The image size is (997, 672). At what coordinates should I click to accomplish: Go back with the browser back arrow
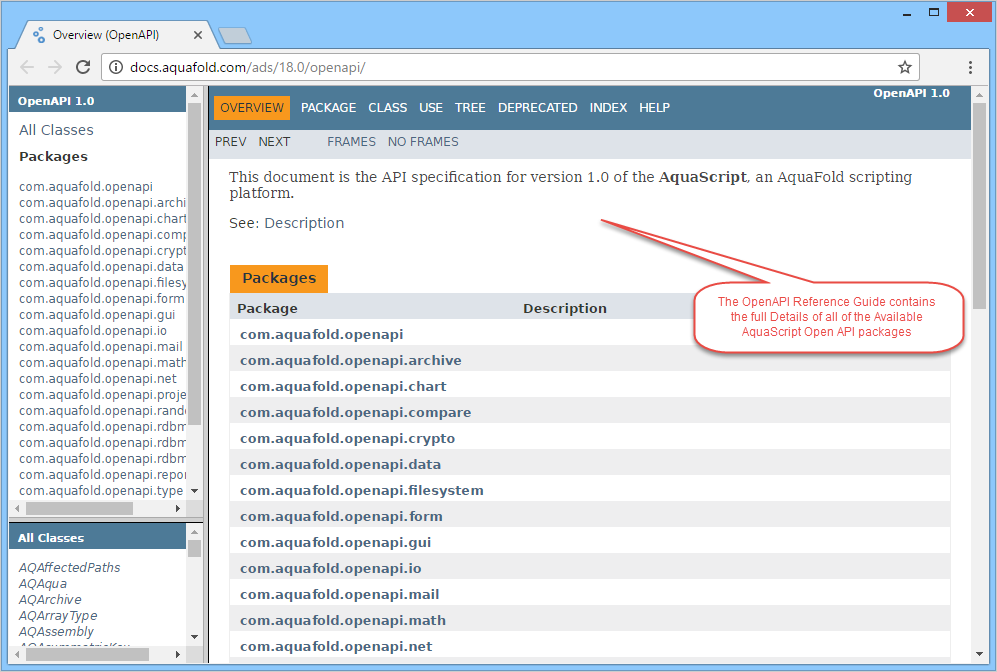click(27, 67)
